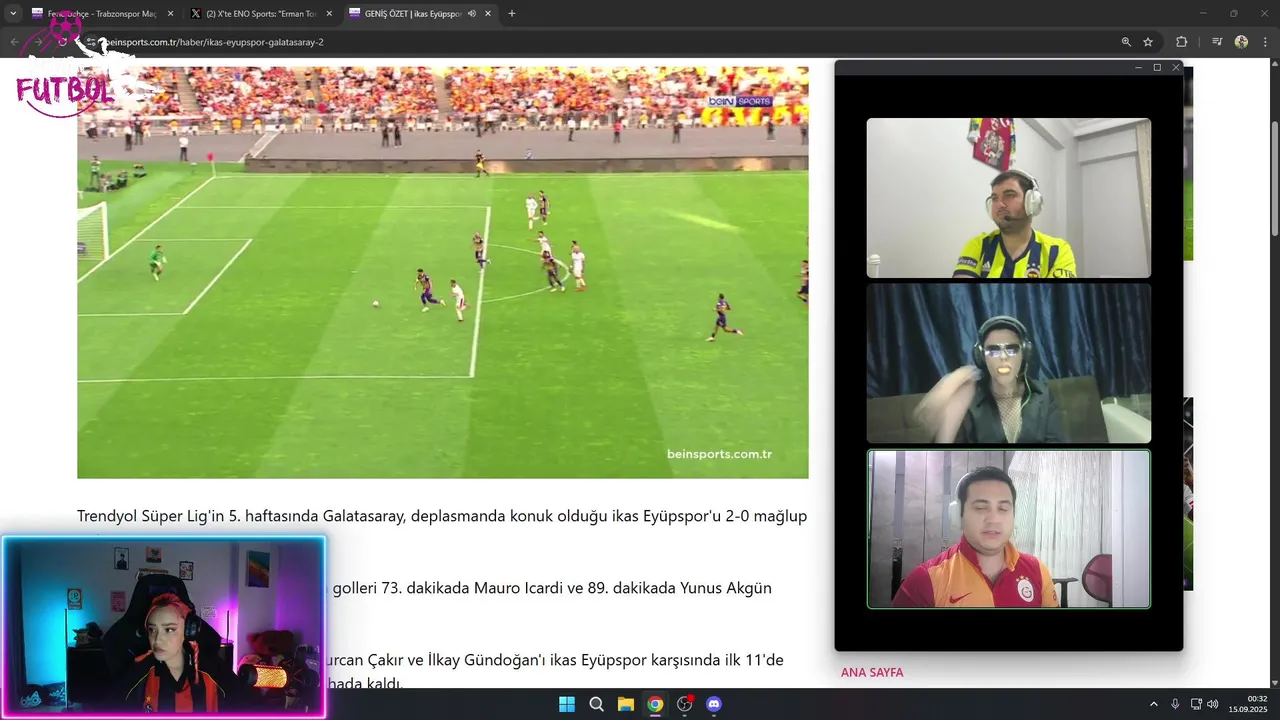1280x720 pixels.
Task: Open the network tray icon
Action: 1197,704
